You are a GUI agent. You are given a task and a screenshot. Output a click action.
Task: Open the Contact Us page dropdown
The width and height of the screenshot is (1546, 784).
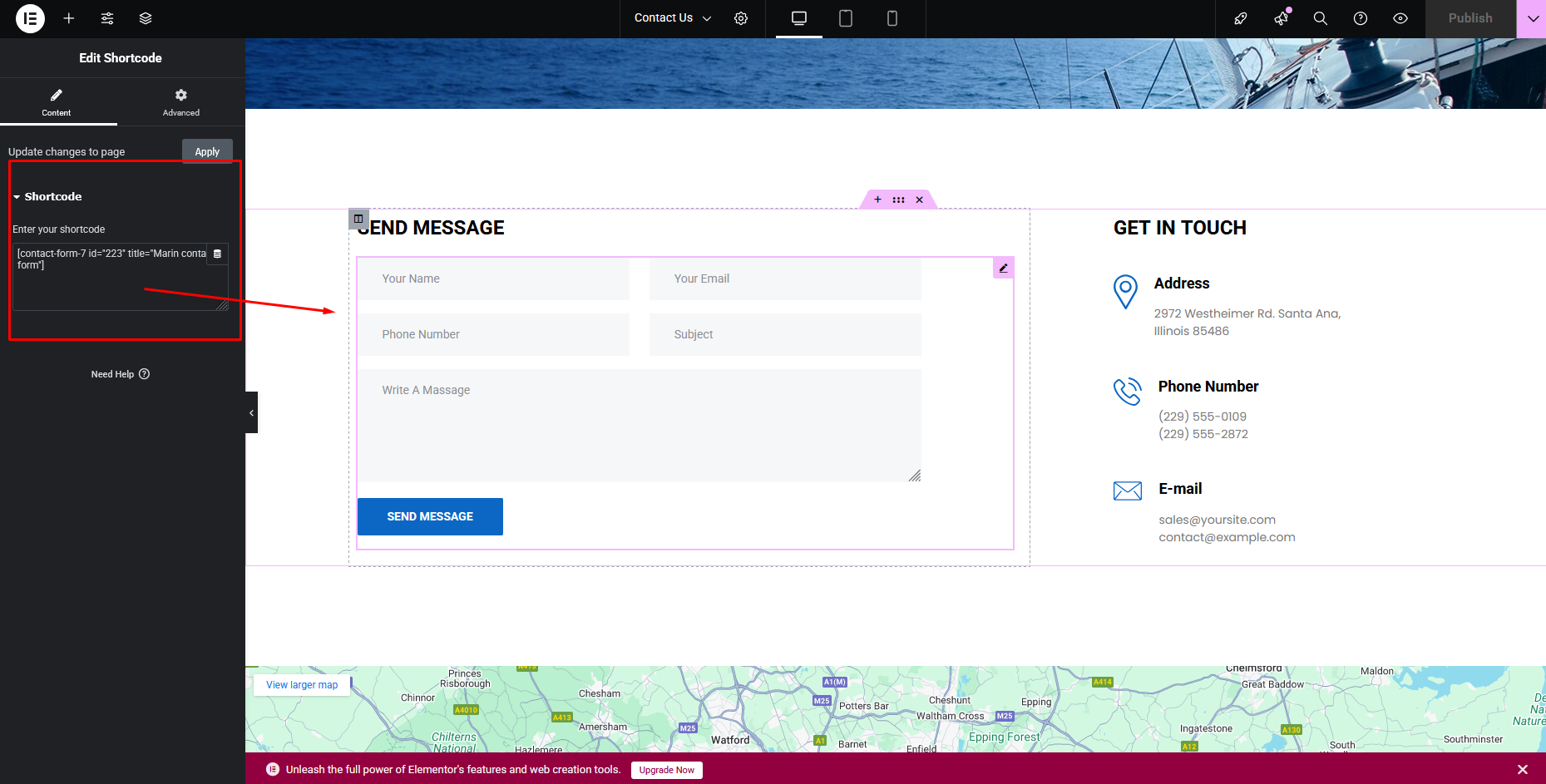(672, 18)
